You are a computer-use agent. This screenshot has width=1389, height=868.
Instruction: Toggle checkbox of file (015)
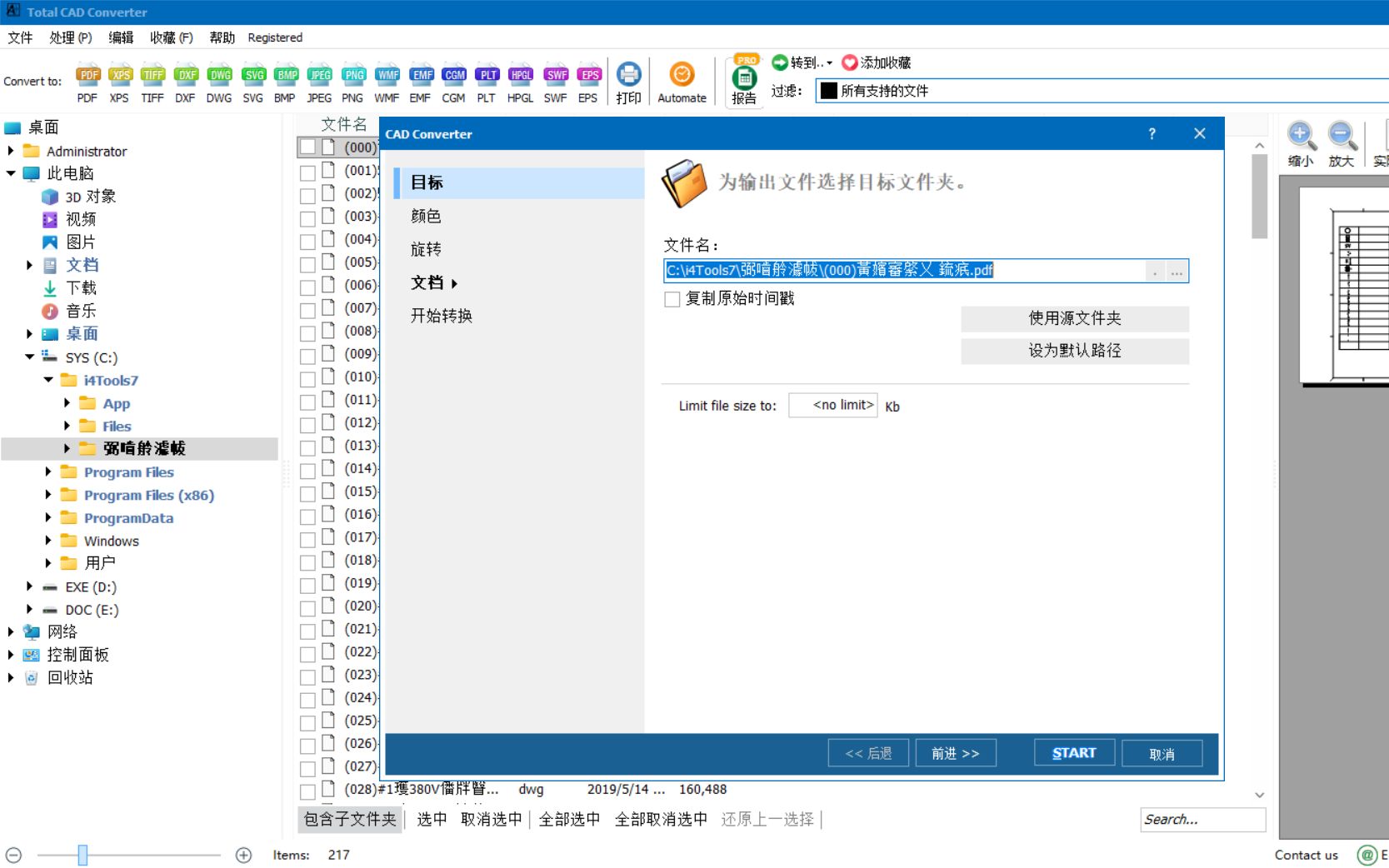[307, 493]
